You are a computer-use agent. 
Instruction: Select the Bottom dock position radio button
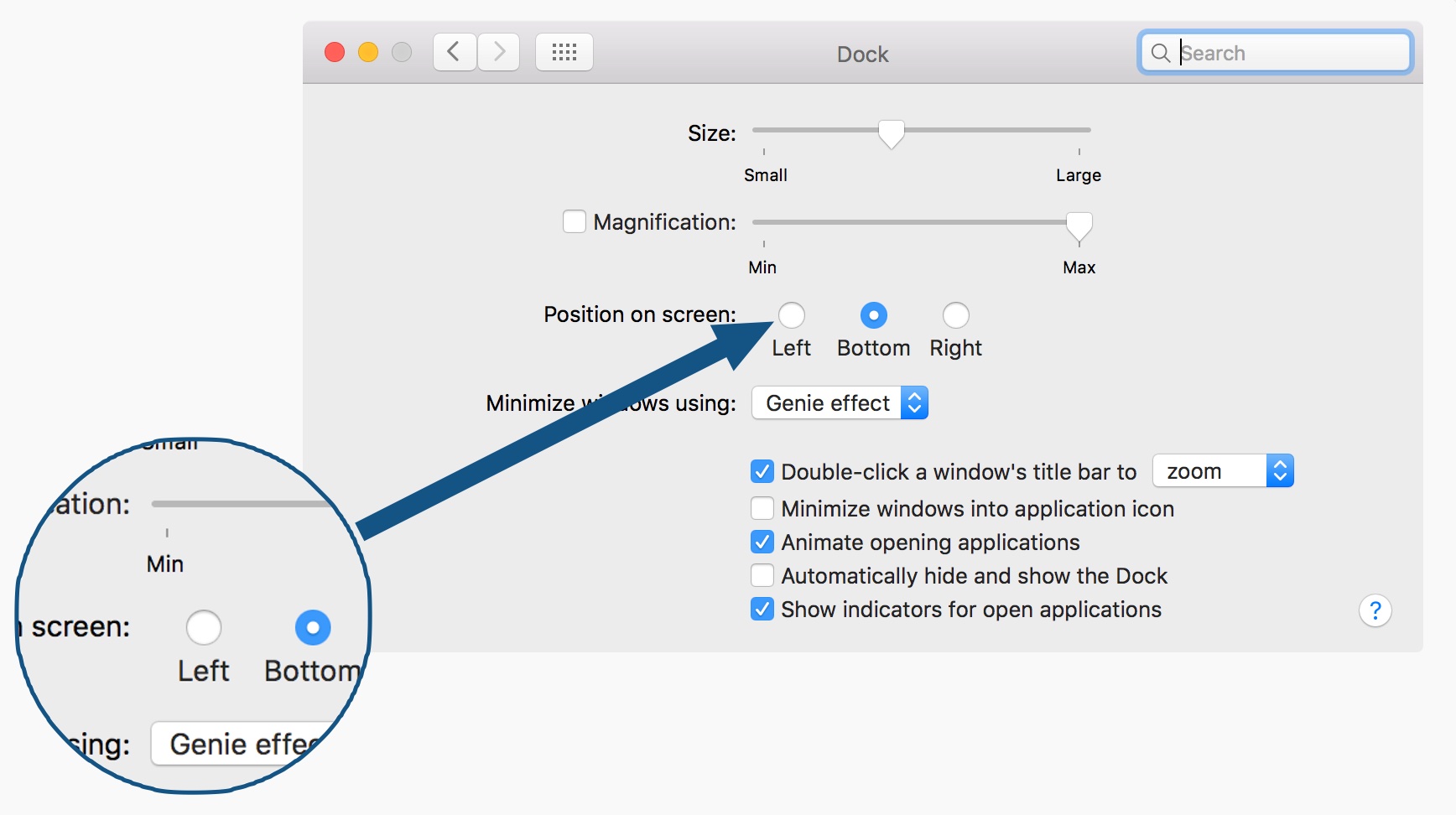click(873, 314)
